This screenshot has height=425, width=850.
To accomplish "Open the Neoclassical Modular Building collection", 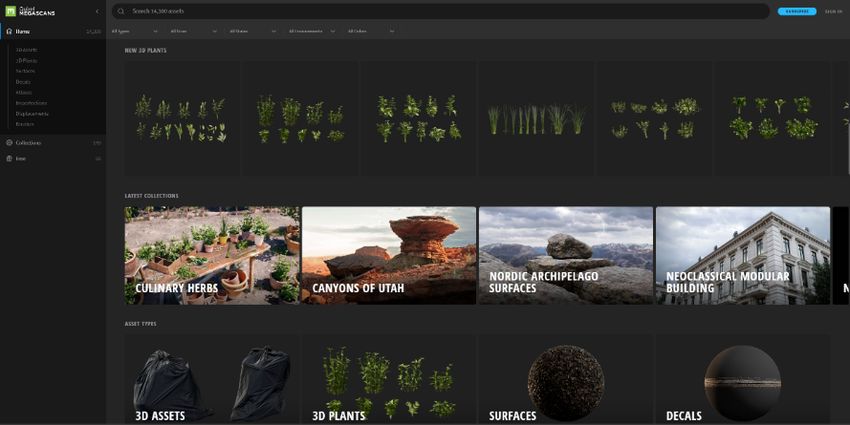I will pyautogui.click(x=743, y=255).
